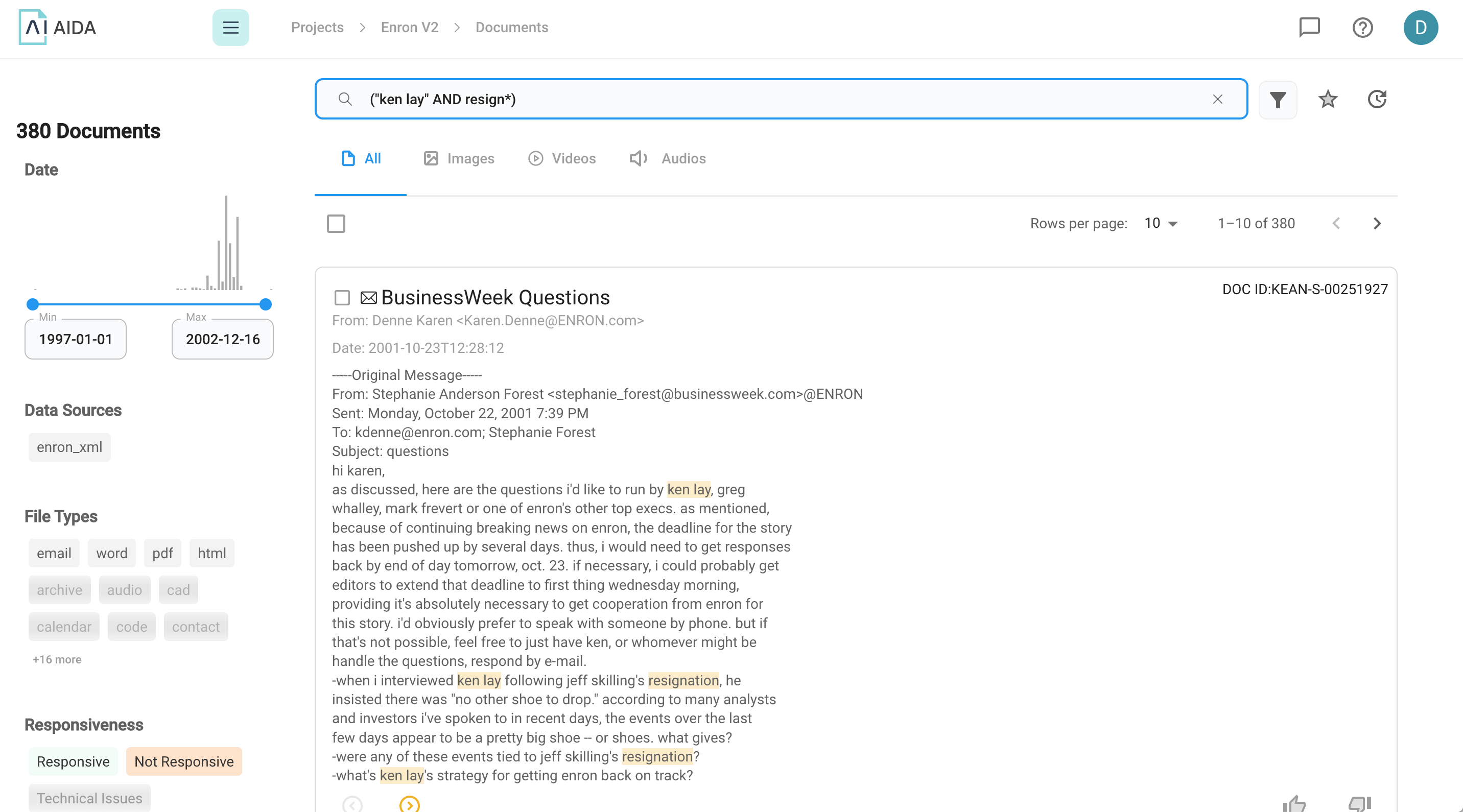Switch to the Images tab
Image resolution: width=1463 pixels, height=812 pixels.
(x=459, y=158)
